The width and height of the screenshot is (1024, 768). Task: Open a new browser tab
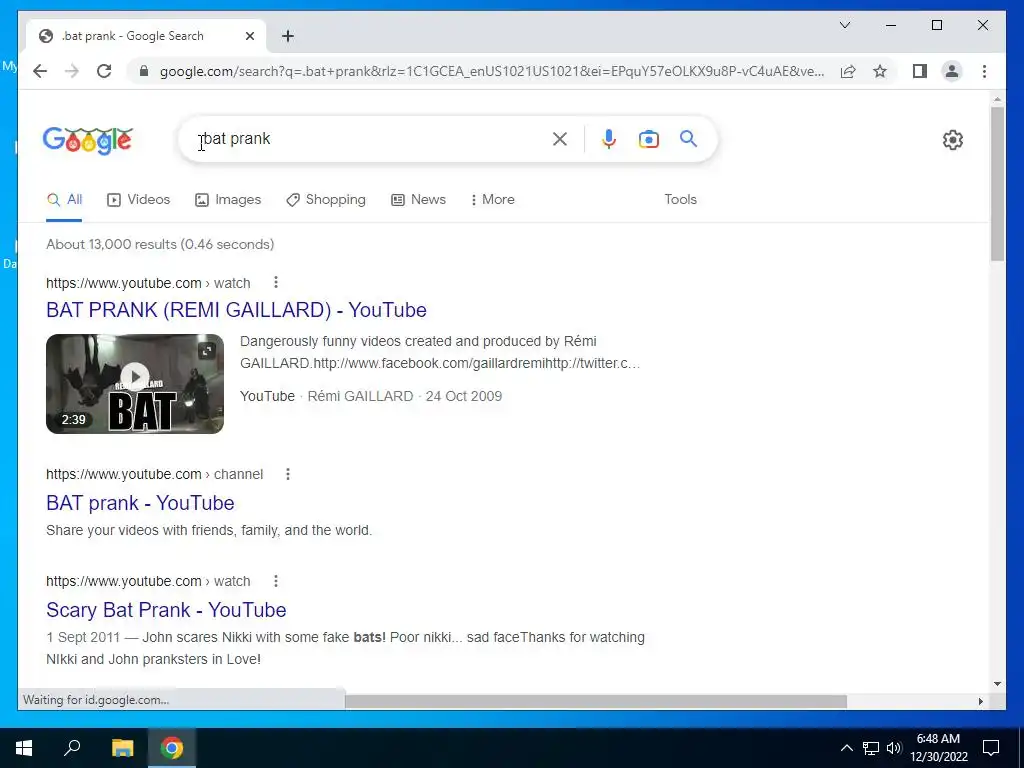288,36
